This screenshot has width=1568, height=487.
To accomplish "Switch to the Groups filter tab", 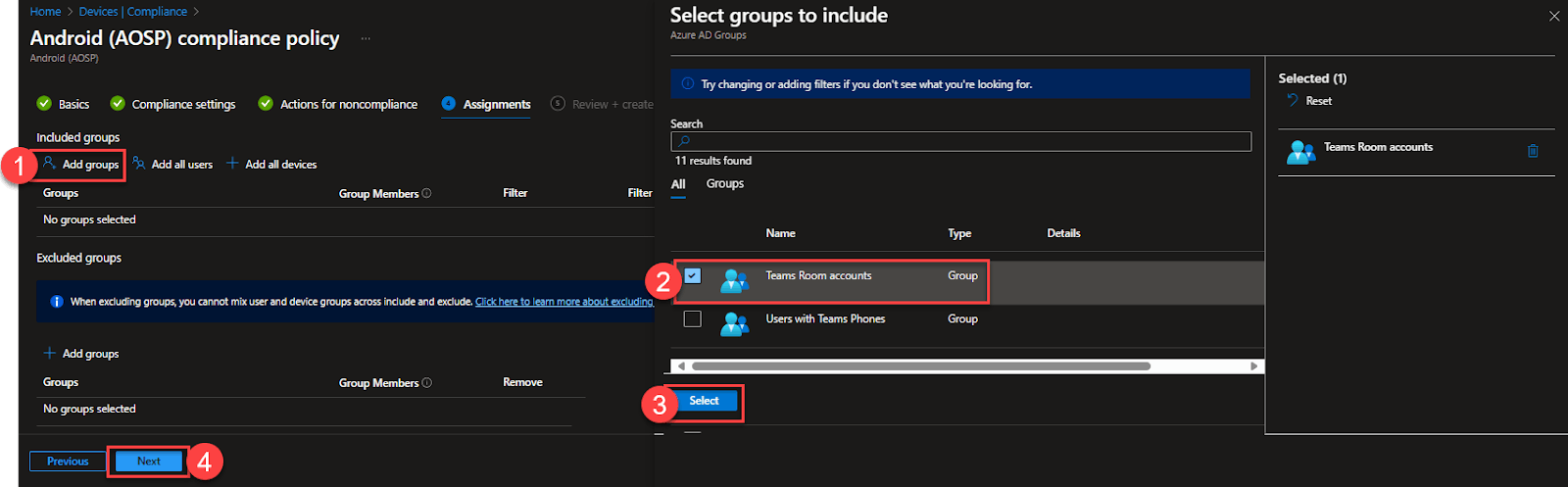I will click(724, 184).
